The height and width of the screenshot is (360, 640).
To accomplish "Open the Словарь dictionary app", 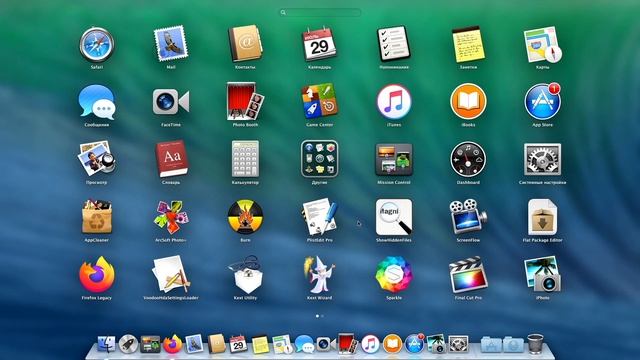I will point(171,159).
